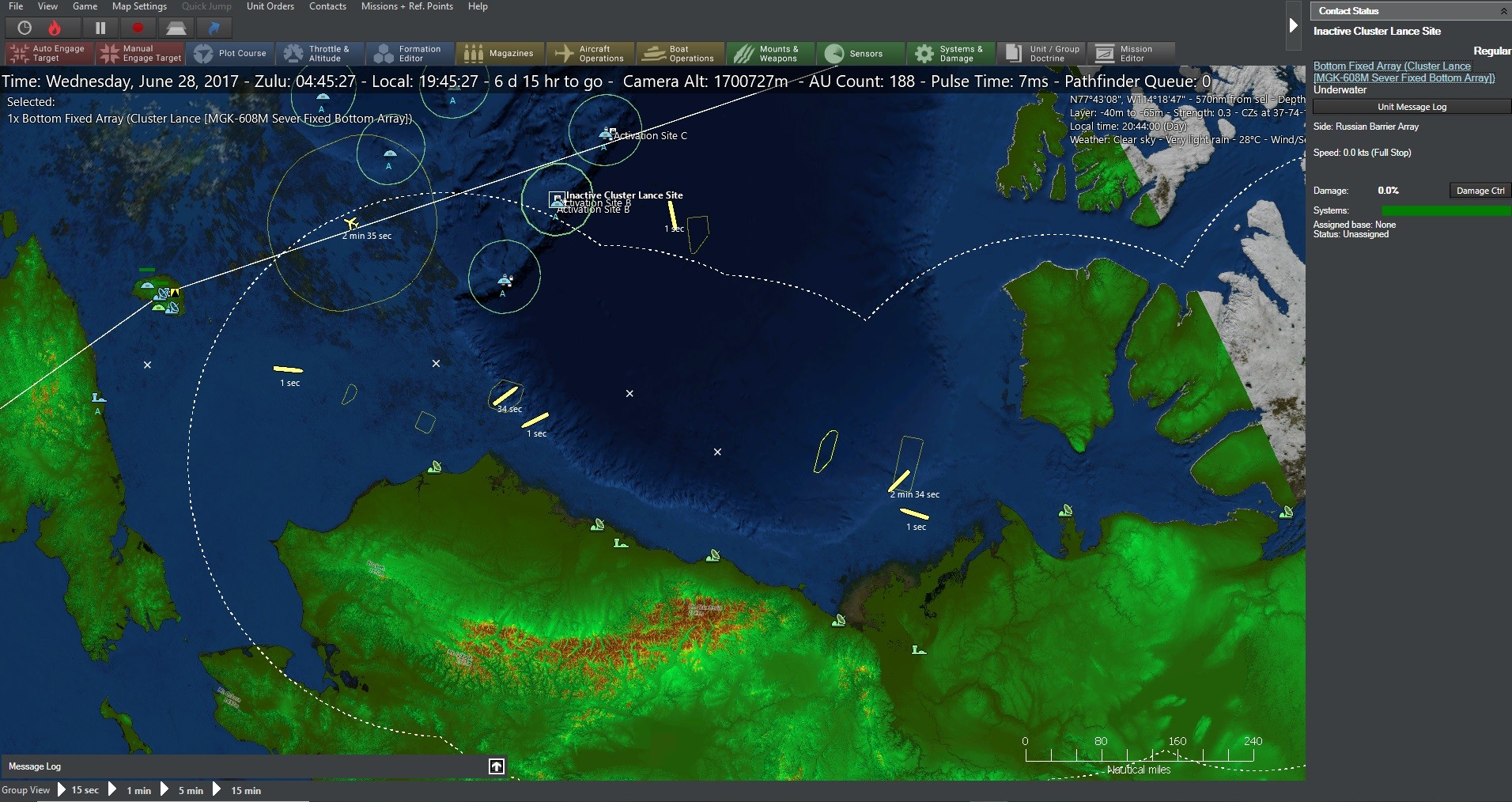Collapse the Contact Status panel
Image resolution: width=1512 pixels, height=802 pixels.
[x=1503, y=10]
